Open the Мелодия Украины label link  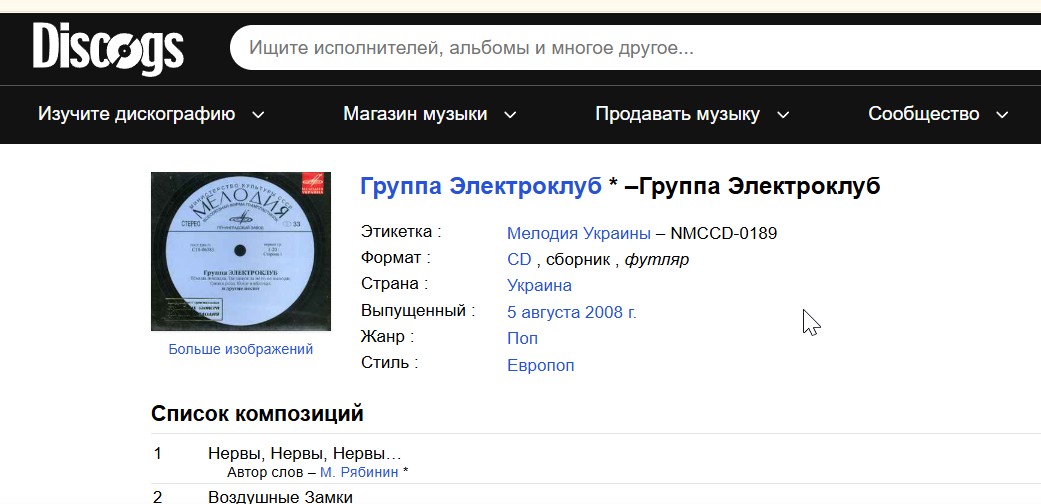(578, 234)
